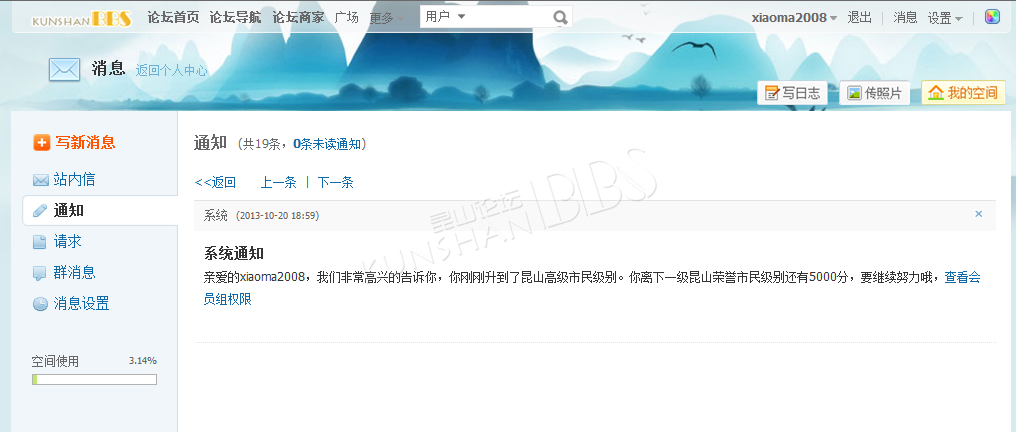Viewport: 1016px width, 432px height.
Task: Click the orange plus 写新消息 icon
Action: point(41,142)
